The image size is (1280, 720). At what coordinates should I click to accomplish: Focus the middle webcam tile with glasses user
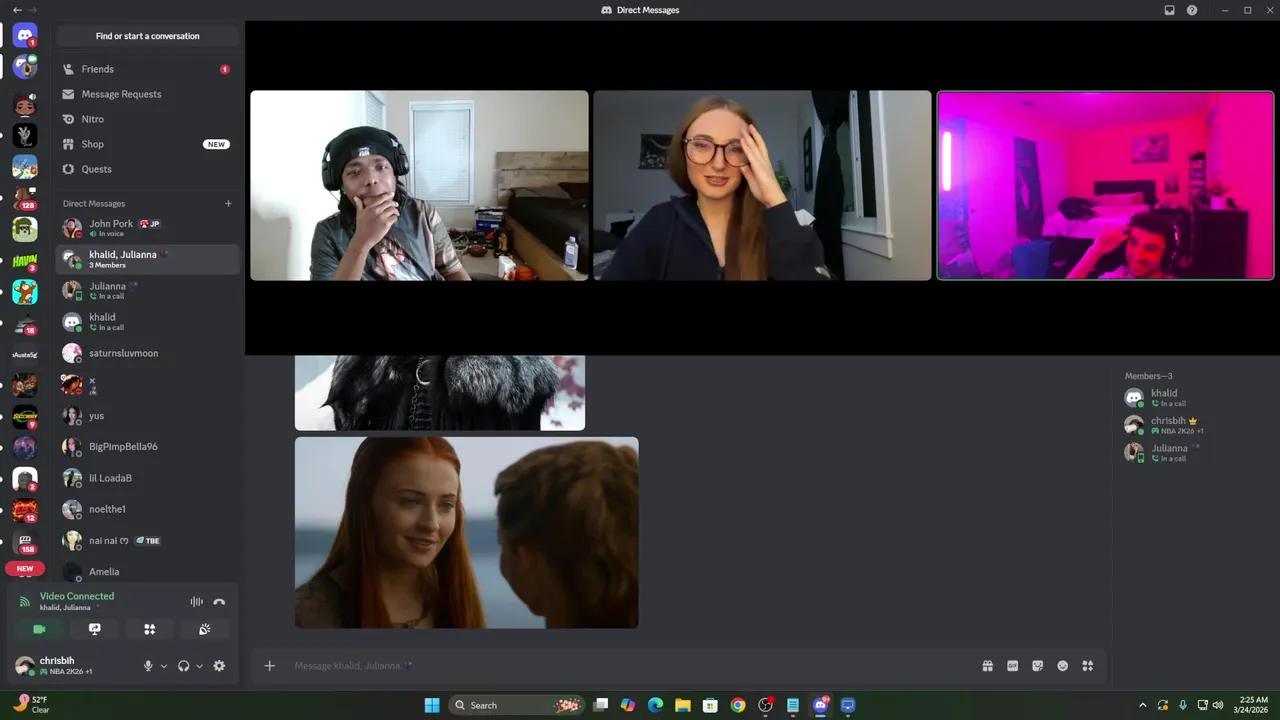(x=762, y=186)
